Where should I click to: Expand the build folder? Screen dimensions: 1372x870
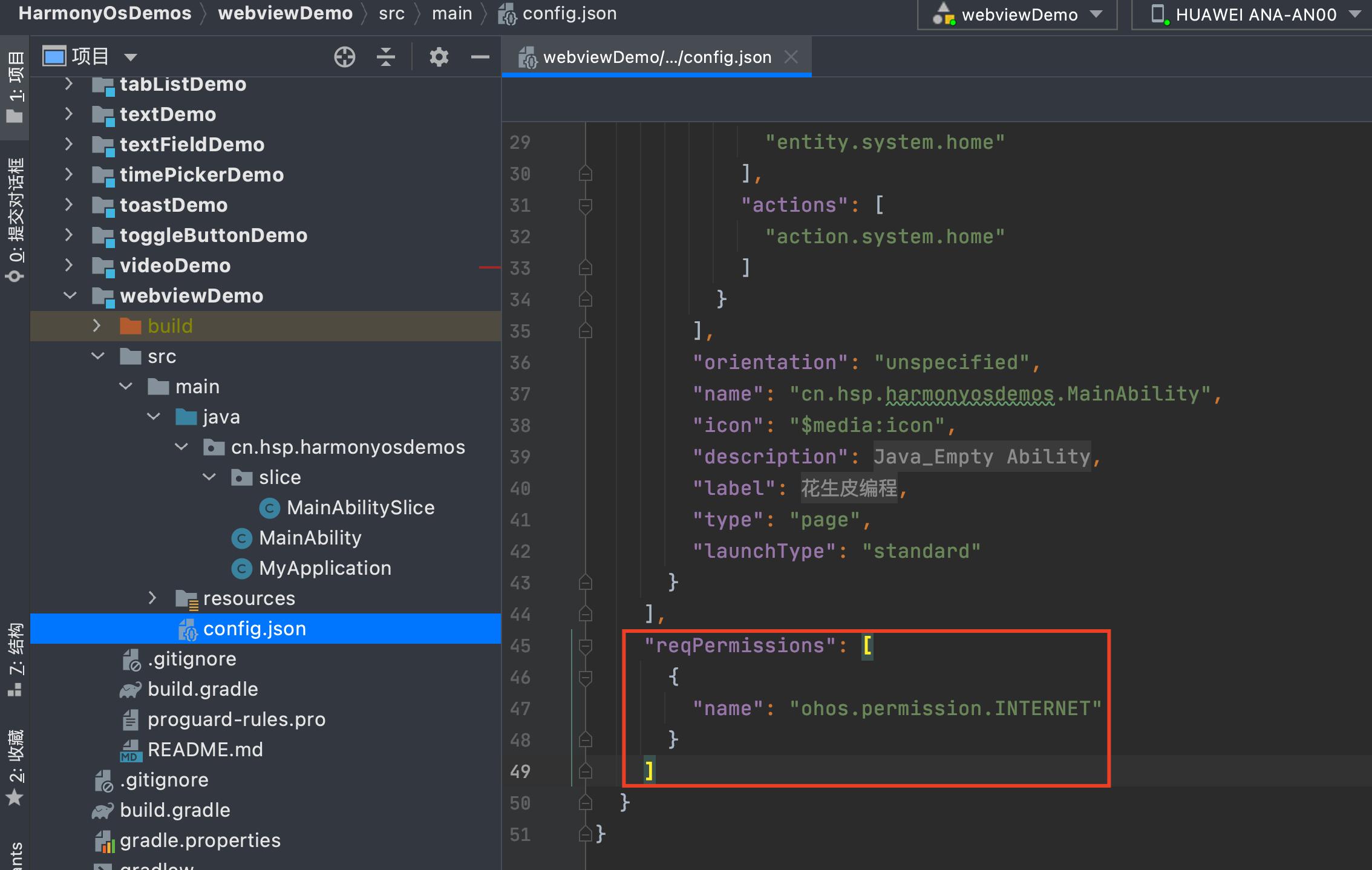[x=97, y=326]
